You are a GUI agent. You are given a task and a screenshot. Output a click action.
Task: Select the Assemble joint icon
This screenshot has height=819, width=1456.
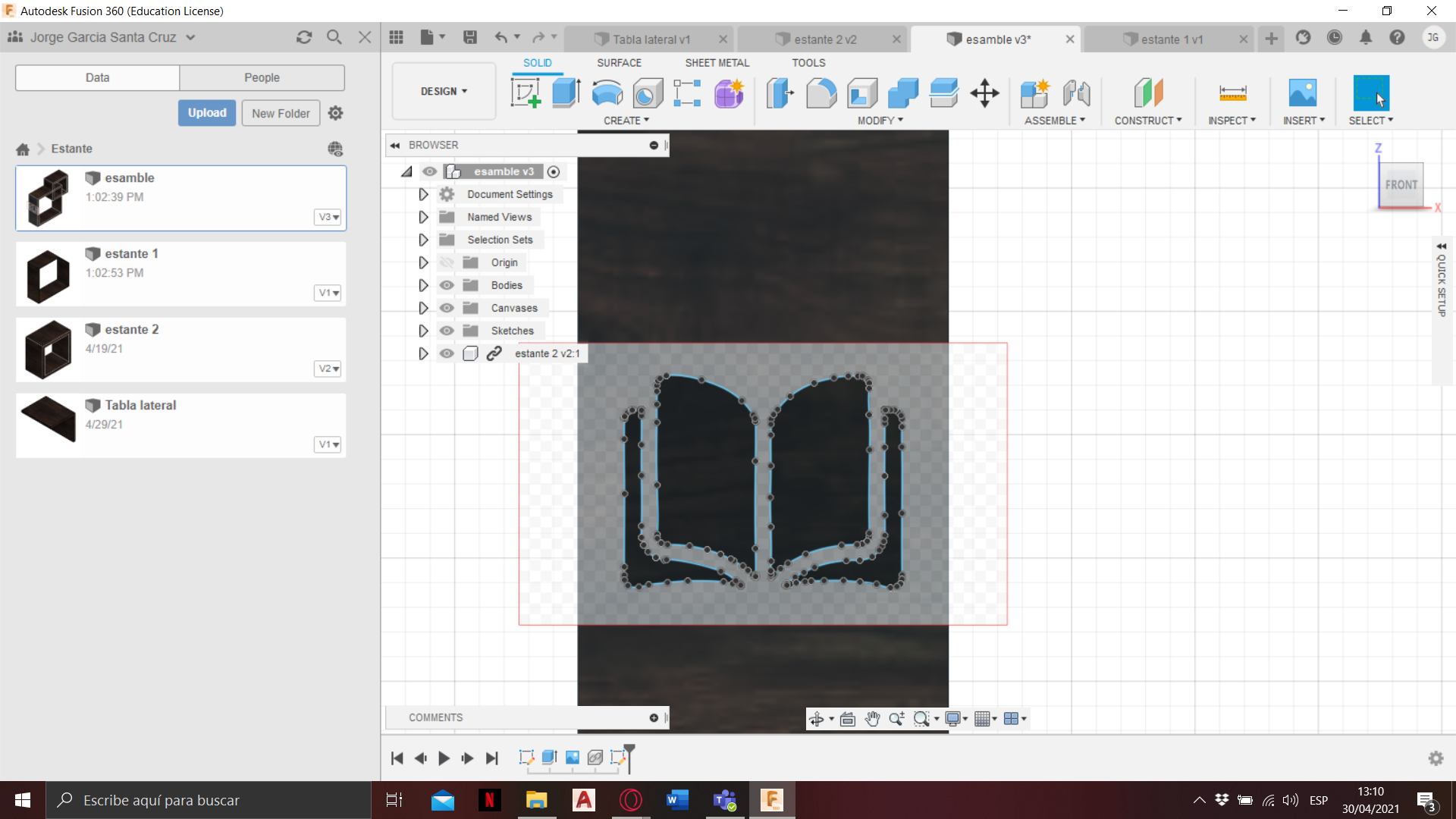1077,93
